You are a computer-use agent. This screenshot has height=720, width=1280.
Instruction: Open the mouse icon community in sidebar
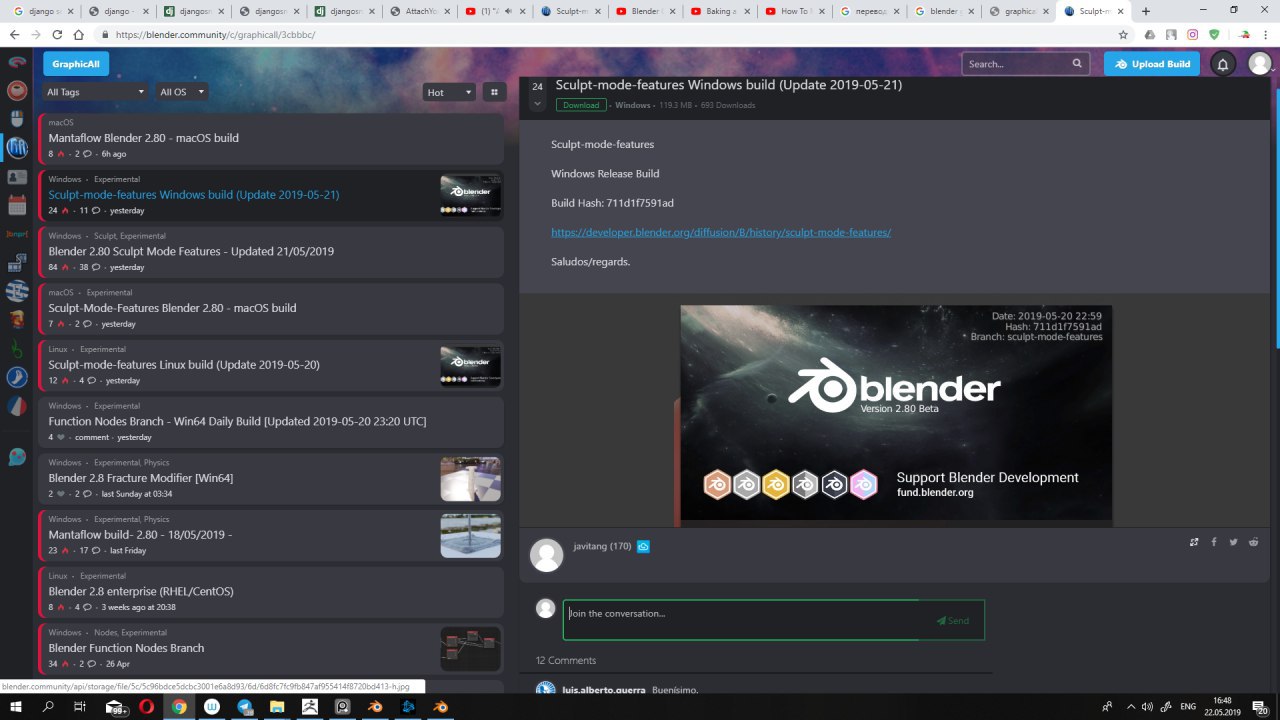[x=17, y=120]
